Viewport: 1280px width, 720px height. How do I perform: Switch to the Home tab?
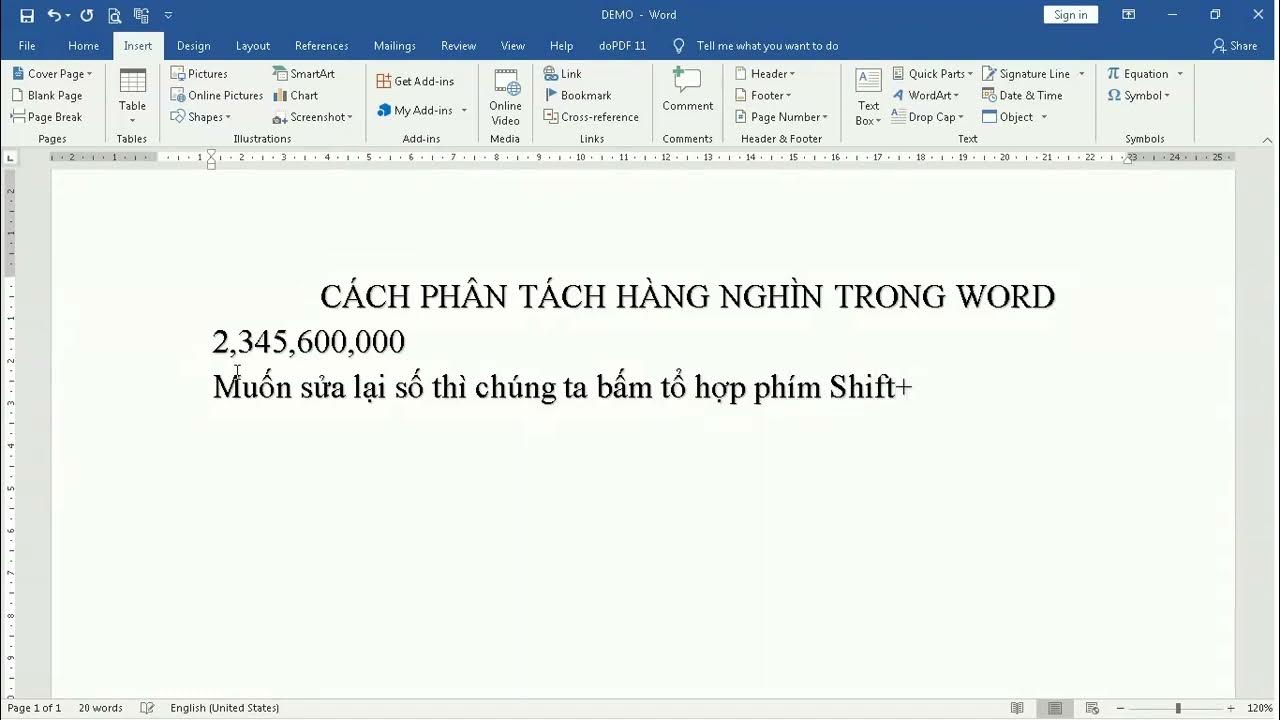83,46
